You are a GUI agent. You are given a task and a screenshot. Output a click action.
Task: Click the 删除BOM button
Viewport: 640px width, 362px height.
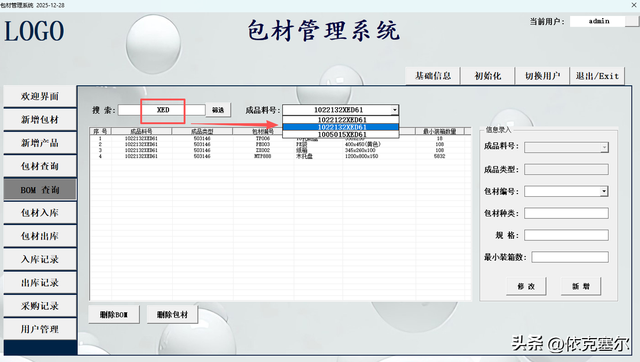tap(114, 315)
